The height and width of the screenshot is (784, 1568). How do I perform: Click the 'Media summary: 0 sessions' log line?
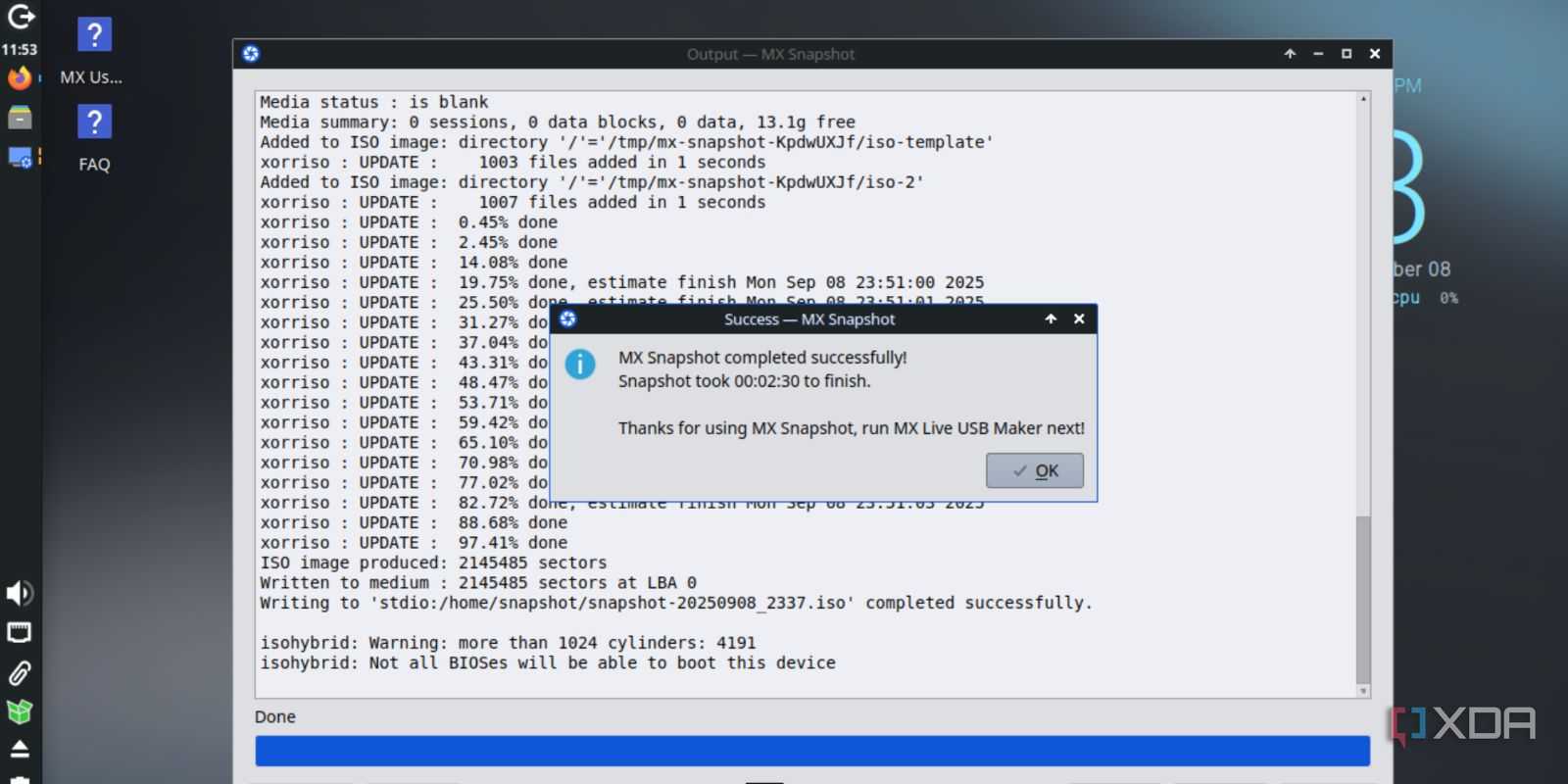click(x=558, y=122)
